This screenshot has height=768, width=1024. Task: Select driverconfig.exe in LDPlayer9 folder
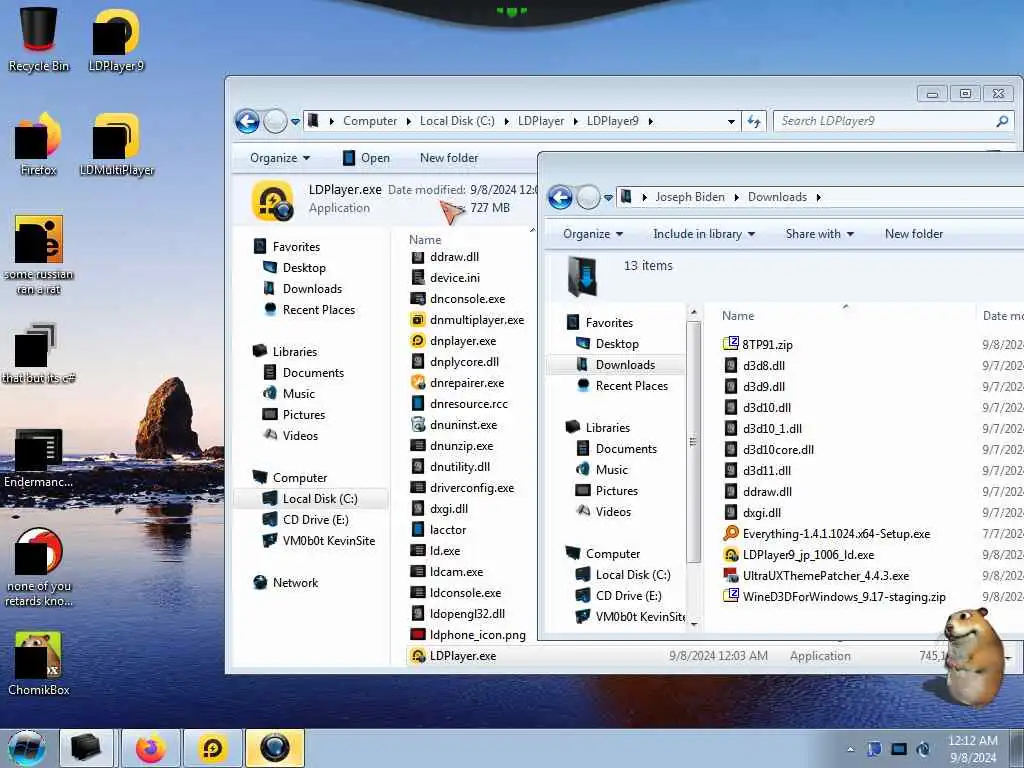coord(462,488)
